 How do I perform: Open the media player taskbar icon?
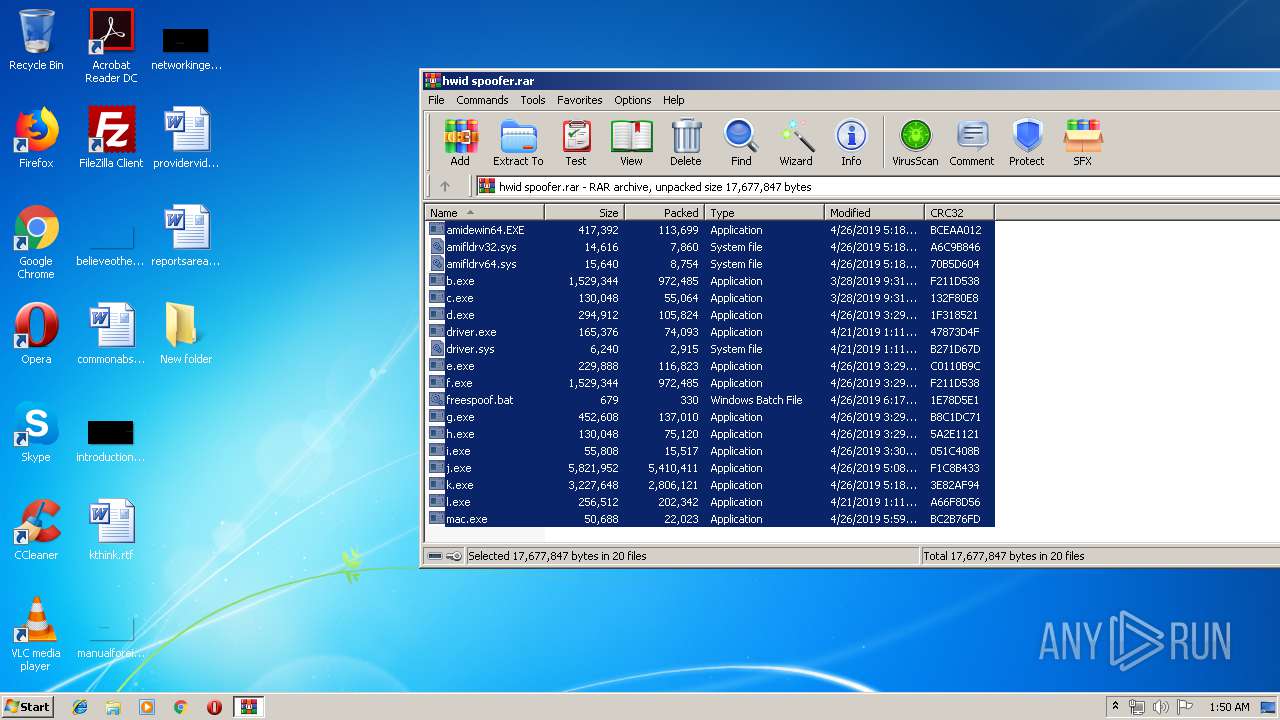[x=147, y=707]
